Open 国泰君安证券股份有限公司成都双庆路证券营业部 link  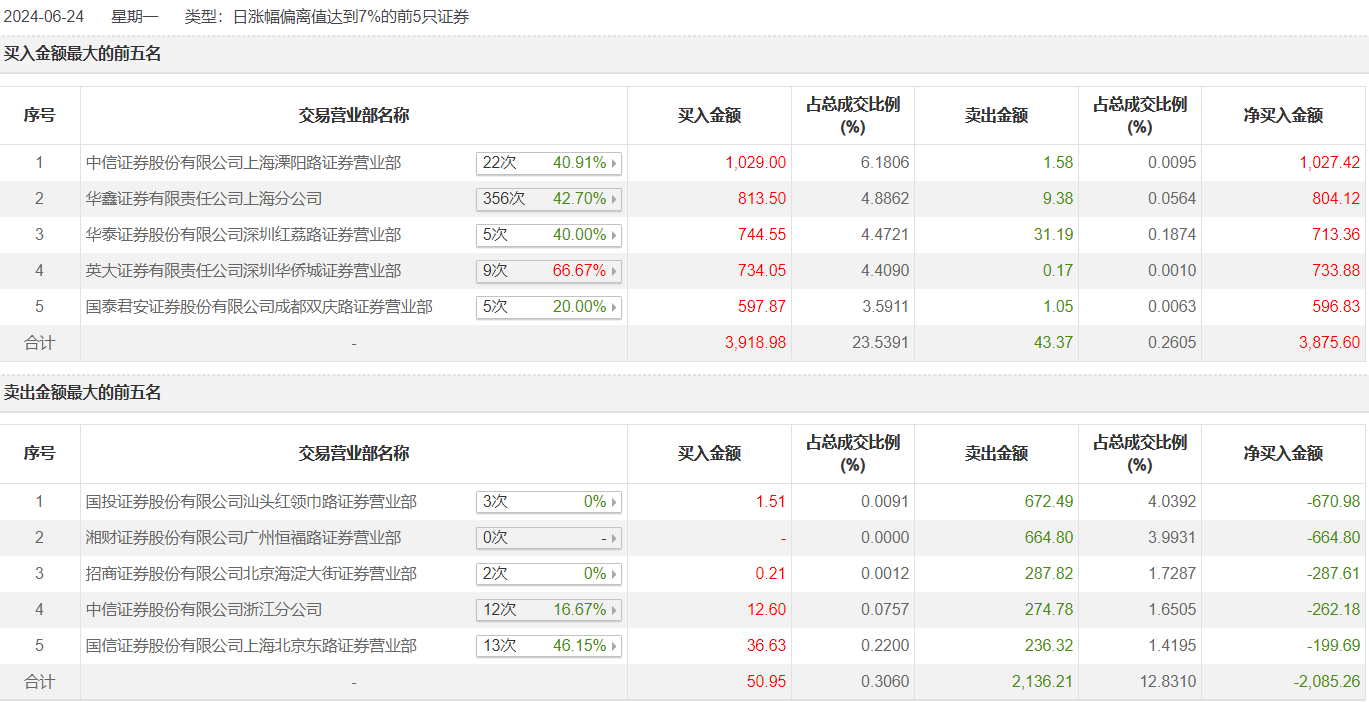tap(260, 307)
